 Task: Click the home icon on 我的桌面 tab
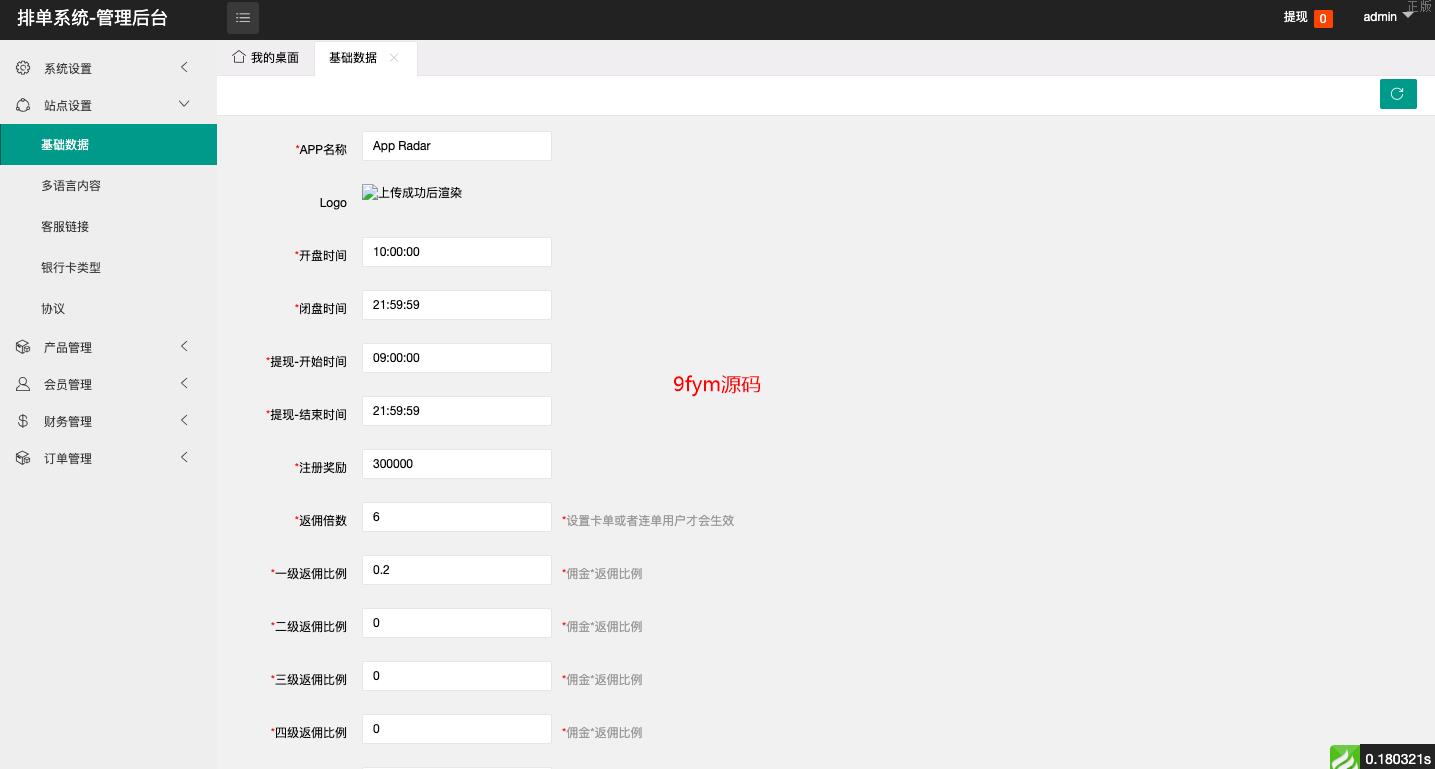click(238, 57)
